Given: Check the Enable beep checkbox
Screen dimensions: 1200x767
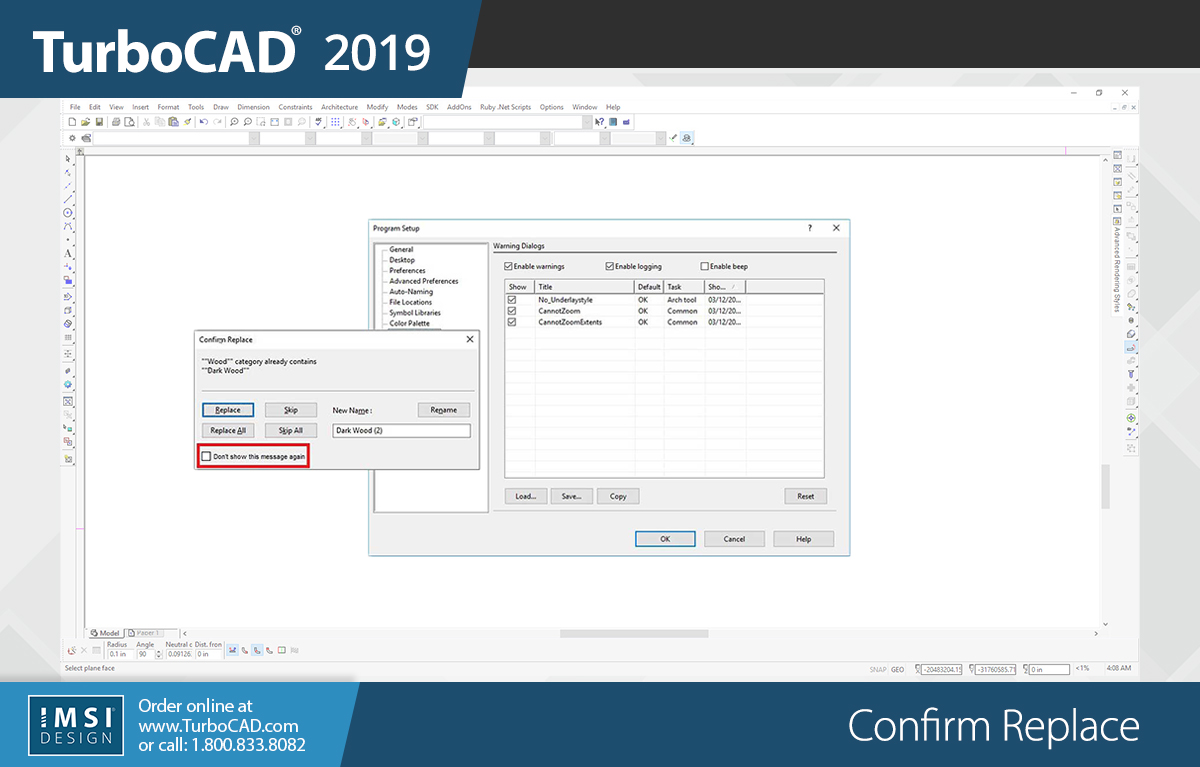Looking at the screenshot, I should pos(705,266).
